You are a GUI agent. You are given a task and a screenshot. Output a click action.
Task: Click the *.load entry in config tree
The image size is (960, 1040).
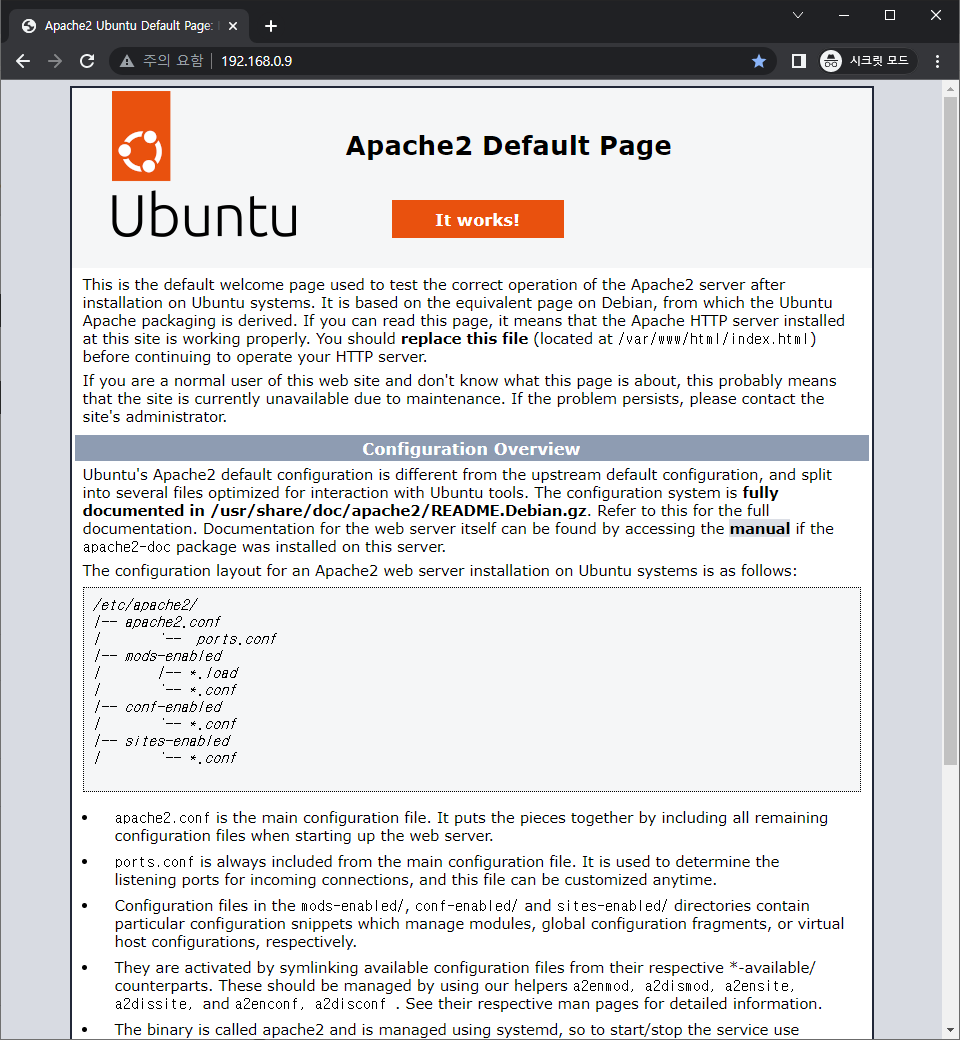click(214, 673)
